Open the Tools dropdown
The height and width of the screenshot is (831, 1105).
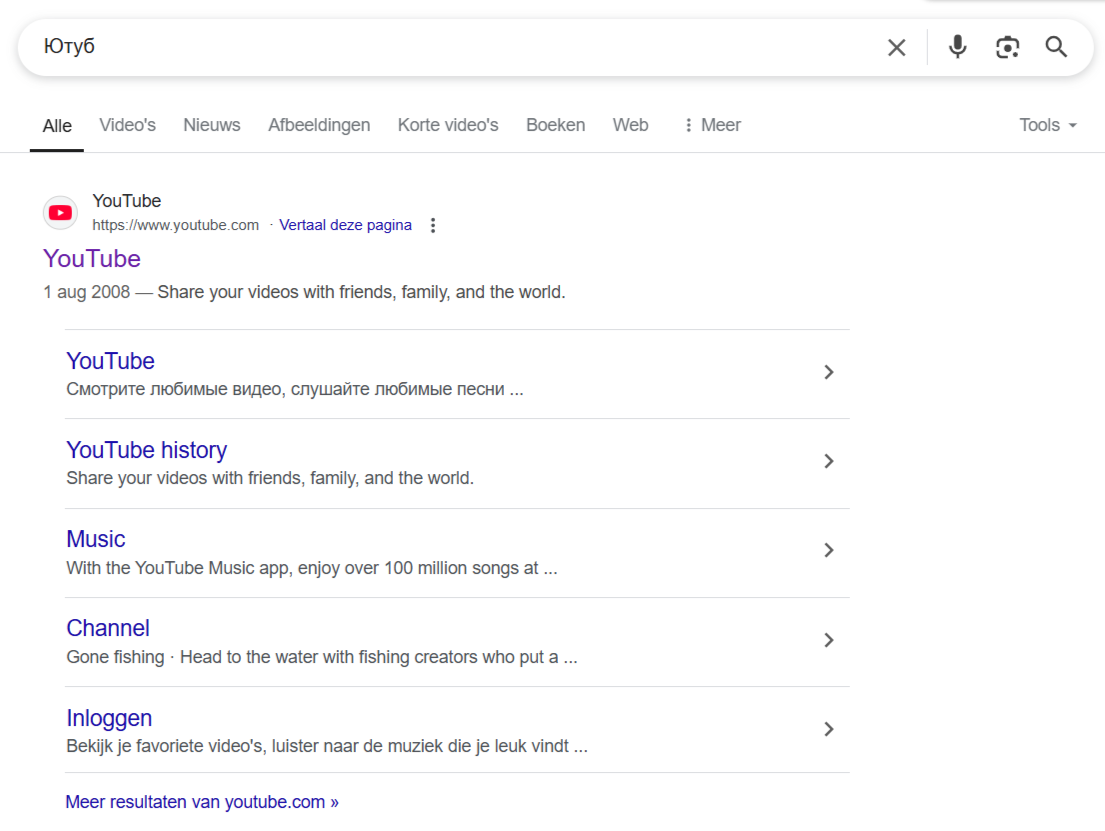[x=1048, y=125]
